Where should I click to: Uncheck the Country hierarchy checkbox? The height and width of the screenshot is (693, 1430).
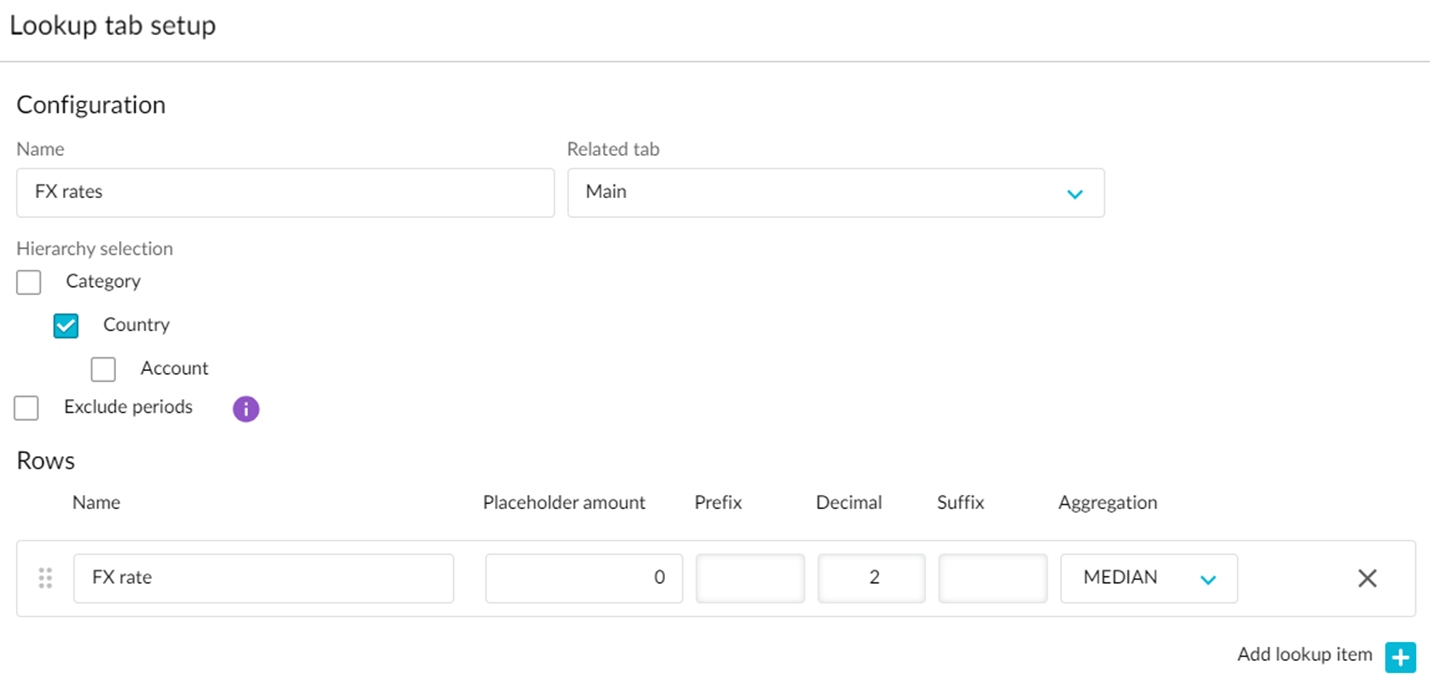66,326
